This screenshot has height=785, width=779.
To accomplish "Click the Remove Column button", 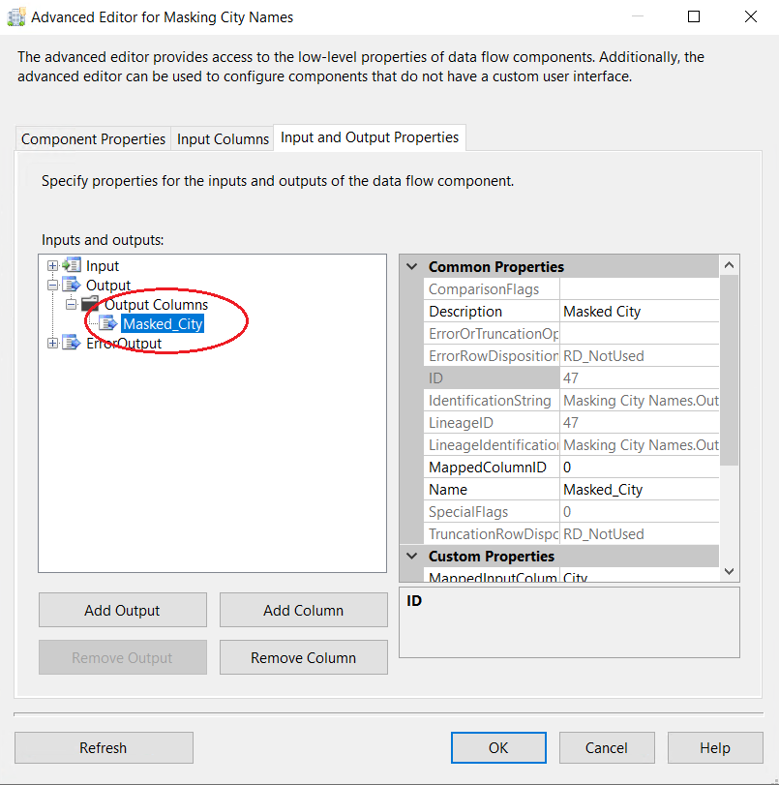I will tap(303, 658).
